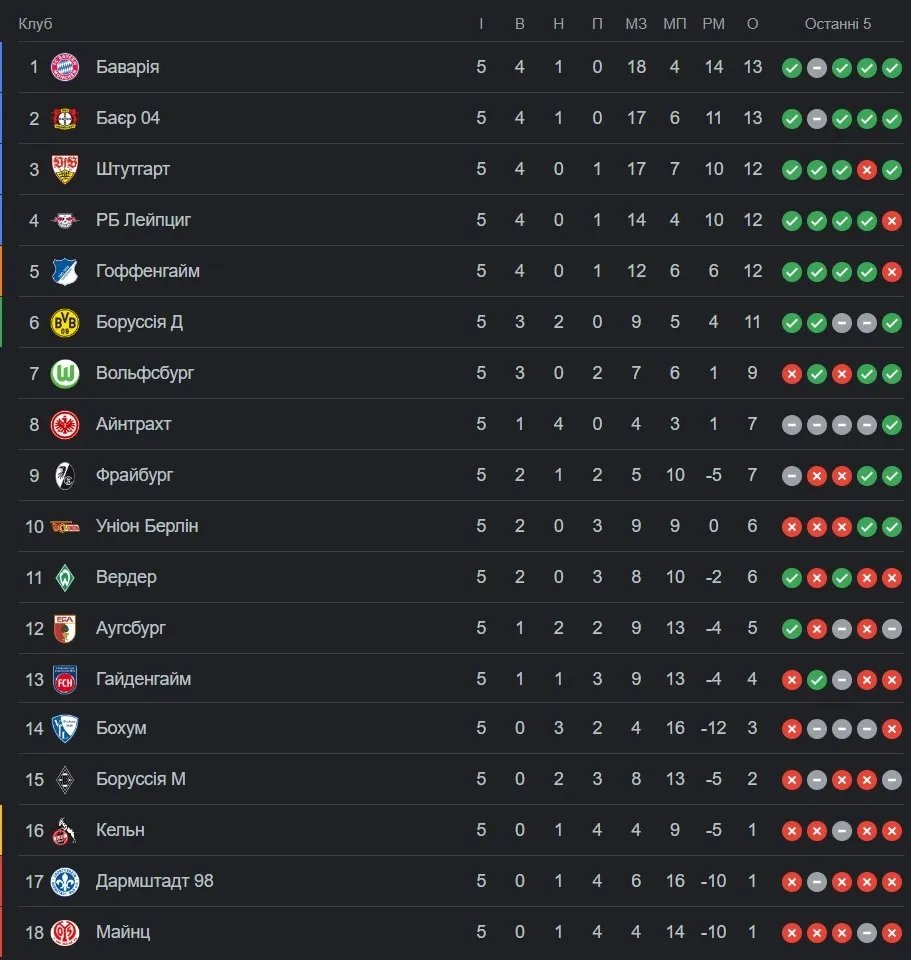
Task: Click the Майнц club logo
Action: coord(65,932)
